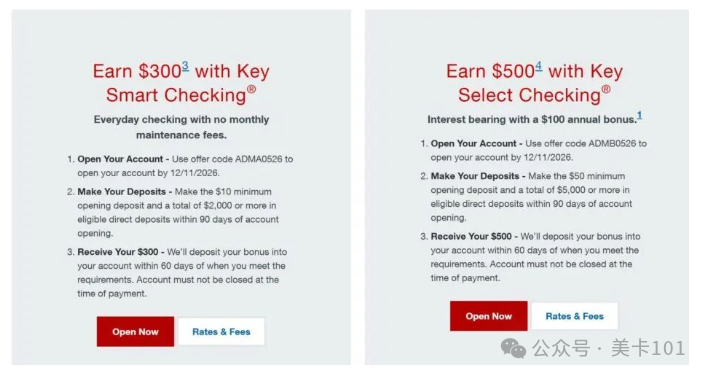Click 'Everyday checking with no monthly' subtitle
This screenshot has height=376, width=708.
[181, 120]
